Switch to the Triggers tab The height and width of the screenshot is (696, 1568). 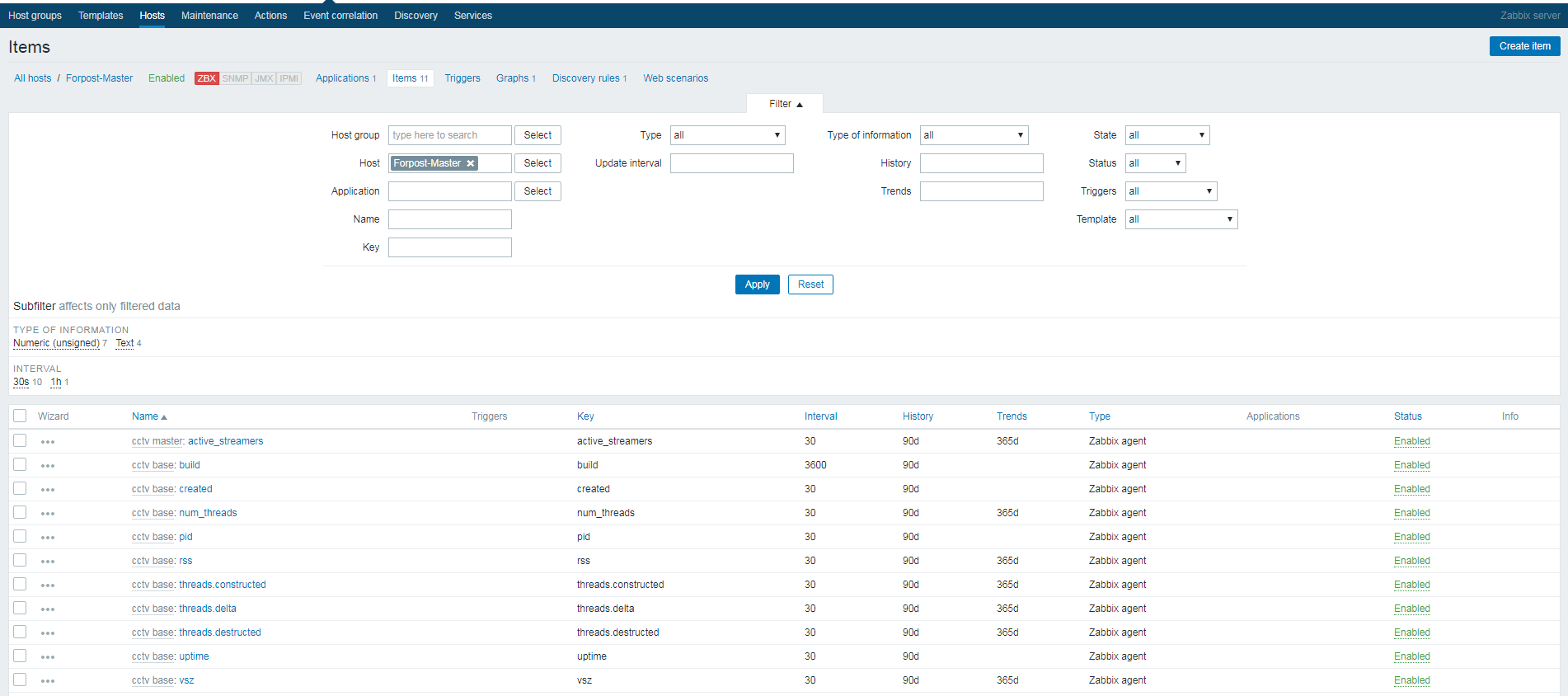tap(462, 78)
